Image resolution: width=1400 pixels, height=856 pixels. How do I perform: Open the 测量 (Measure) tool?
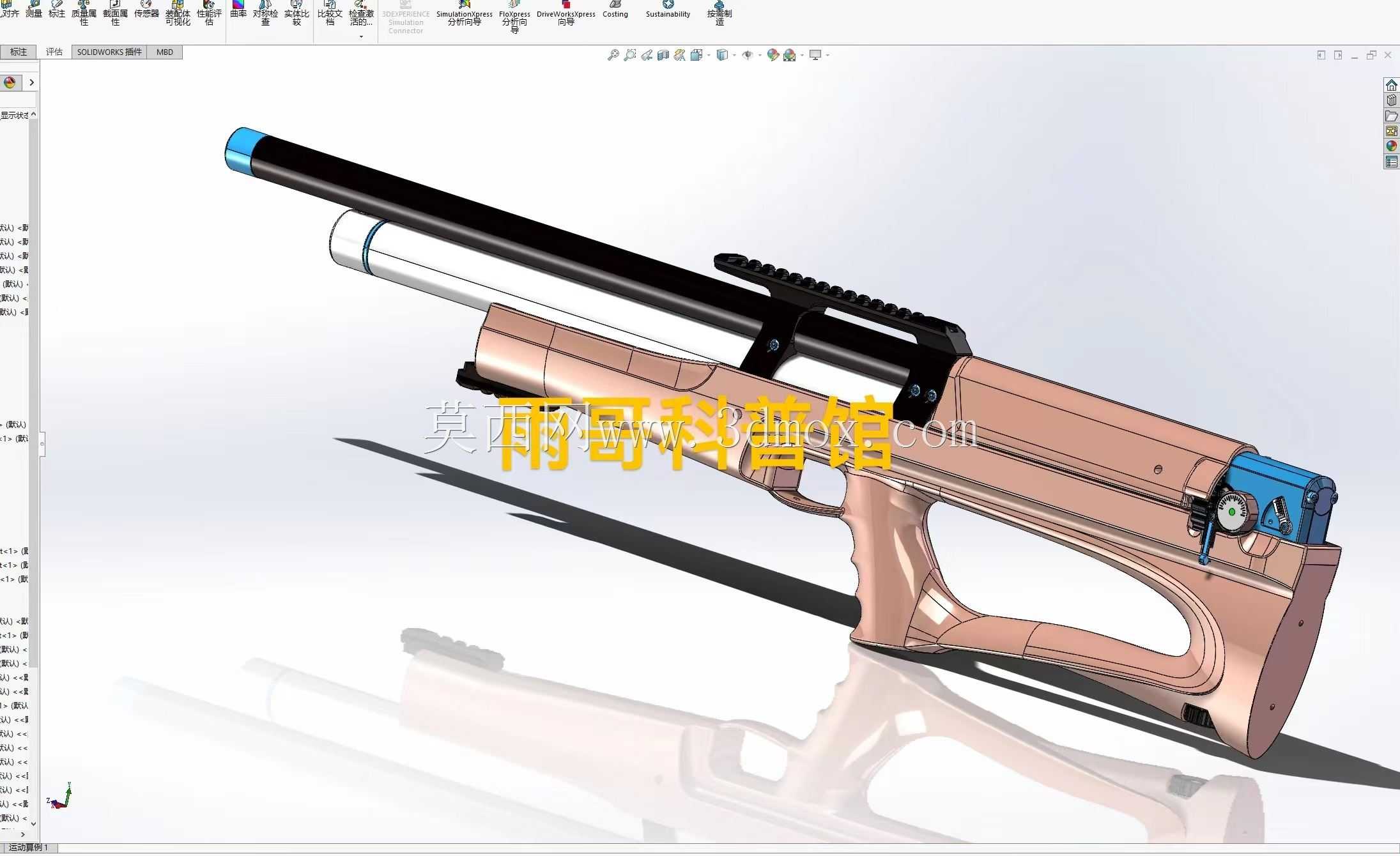click(x=34, y=9)
